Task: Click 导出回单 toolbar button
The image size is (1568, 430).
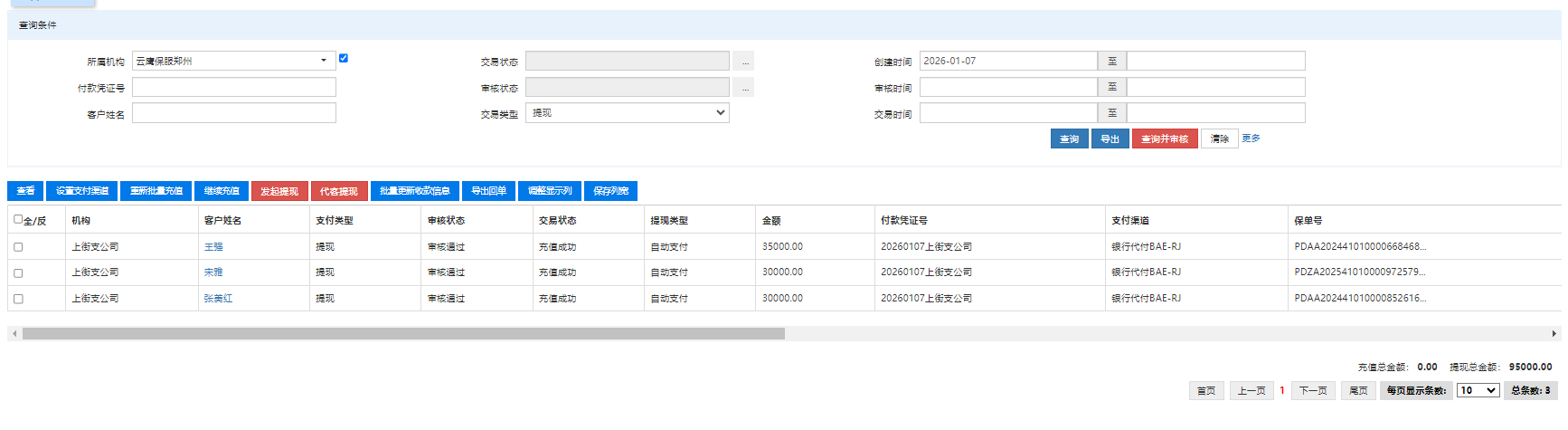Action: 488,191
